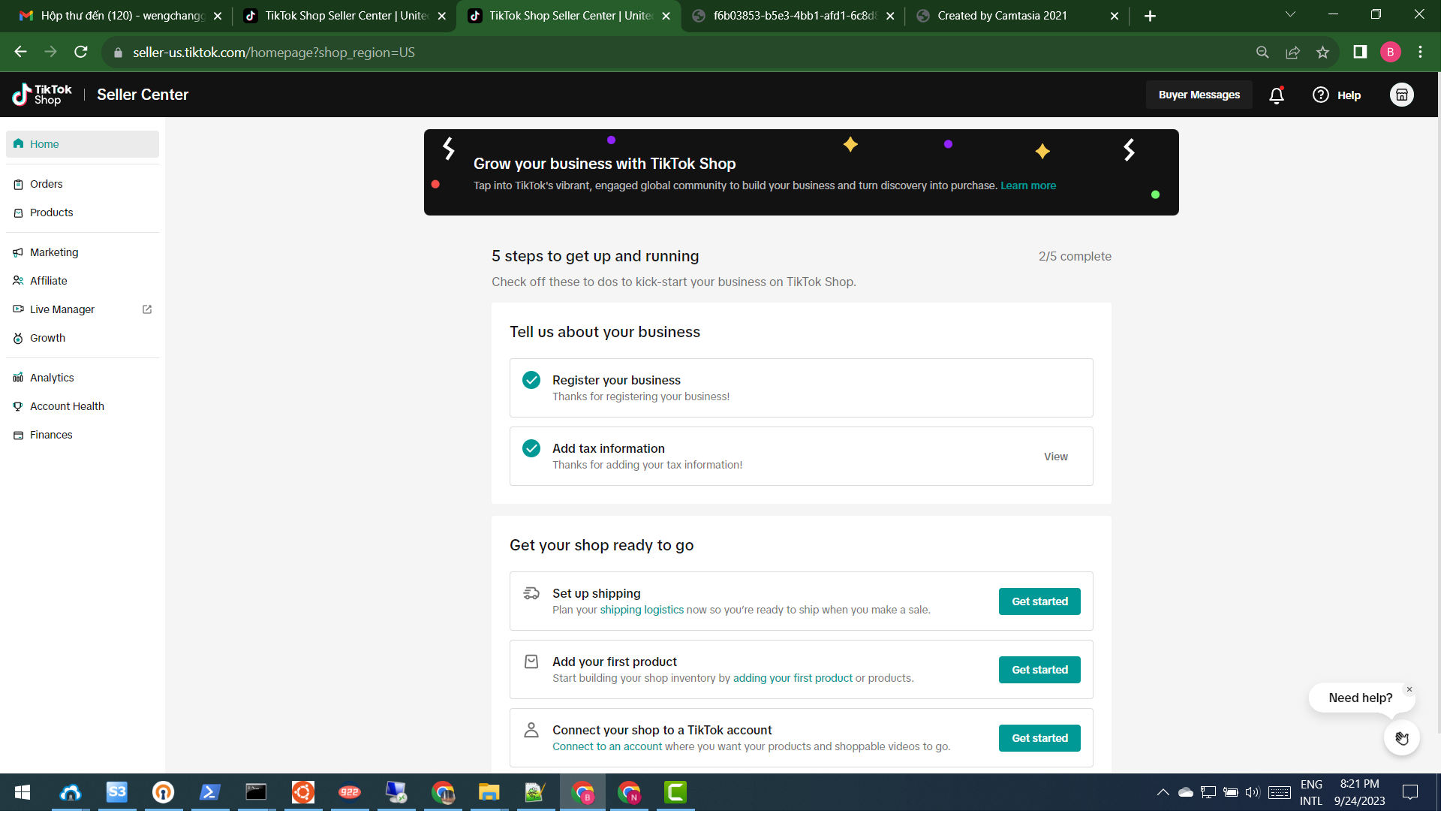Close the Created by Camtasia 2021 tab

pyautogui.click(x=1114, y=16)
